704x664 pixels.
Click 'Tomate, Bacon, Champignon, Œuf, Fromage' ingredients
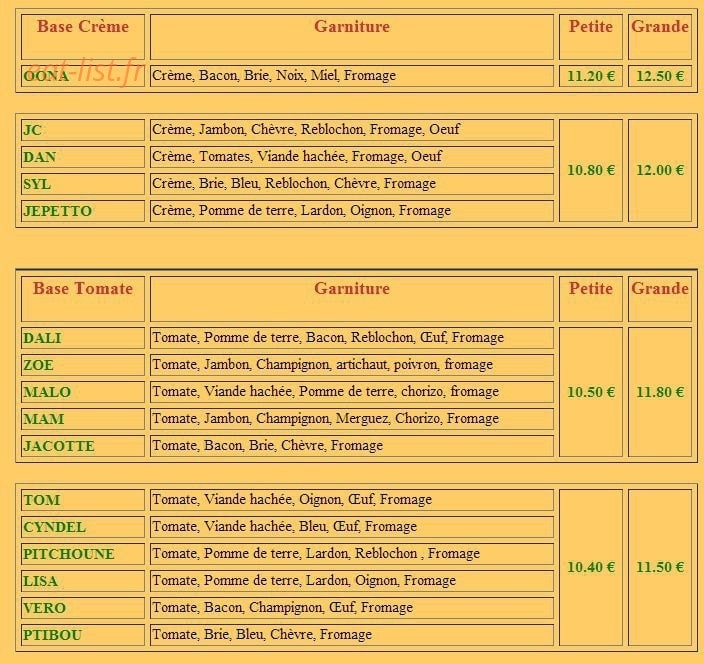tap(282, 607)
